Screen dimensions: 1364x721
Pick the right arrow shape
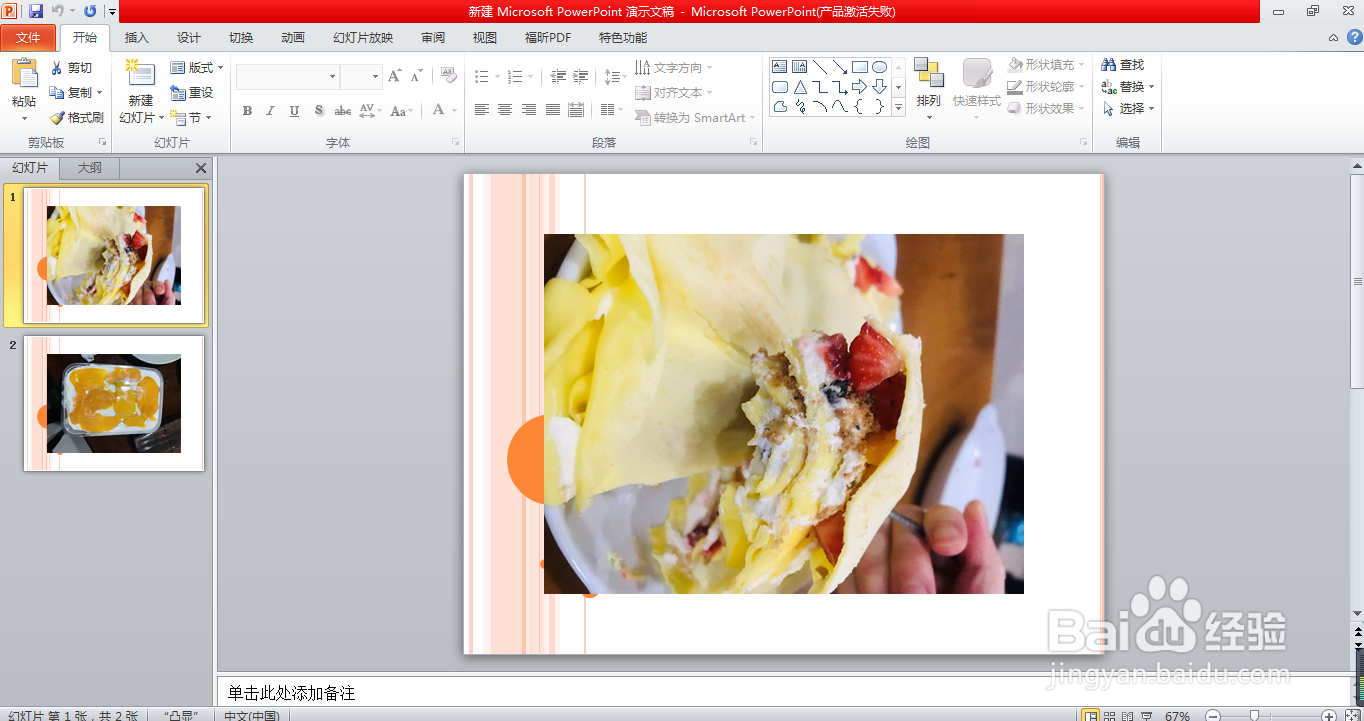point(860,87)
